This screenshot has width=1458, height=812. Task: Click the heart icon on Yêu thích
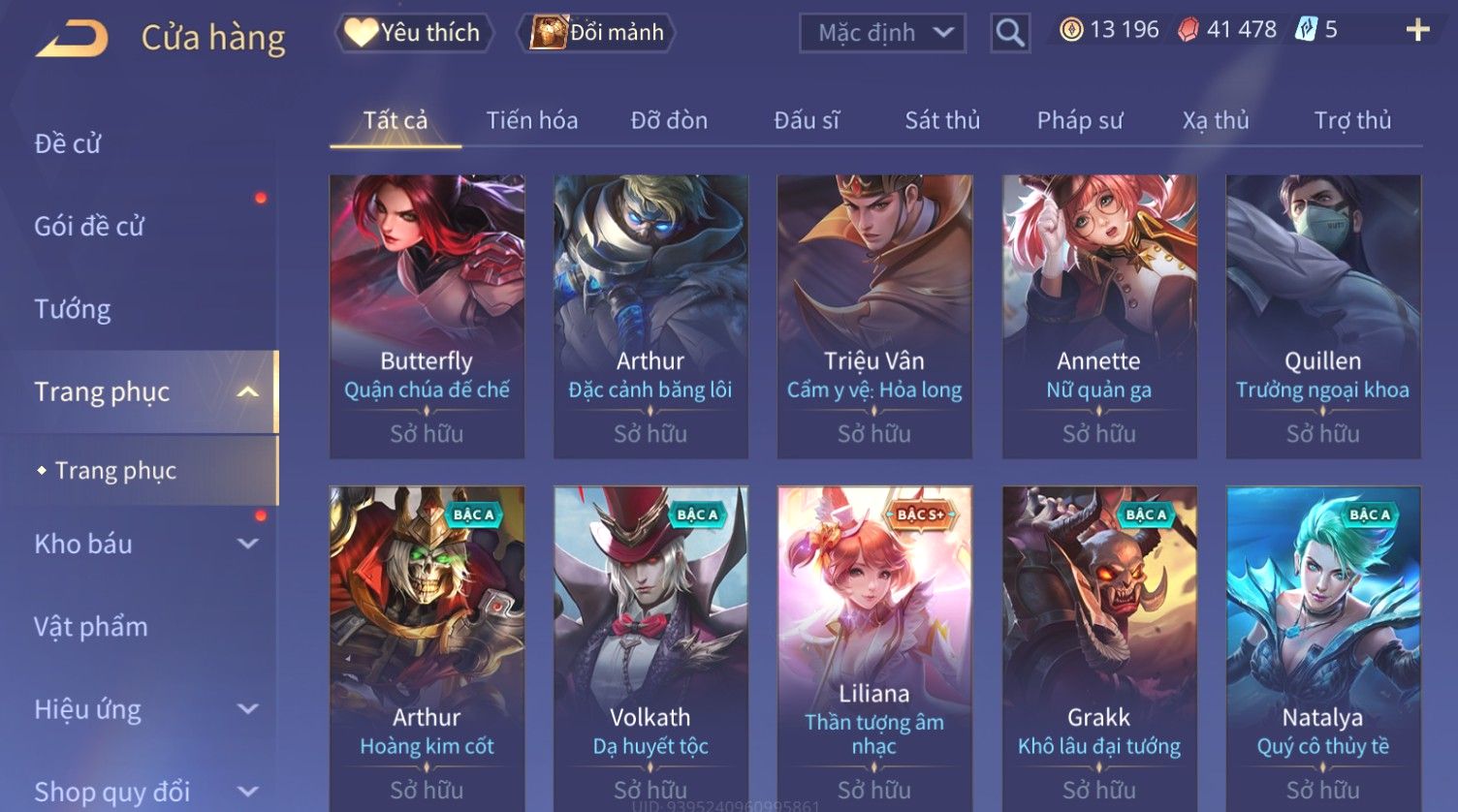pos(361,33)
